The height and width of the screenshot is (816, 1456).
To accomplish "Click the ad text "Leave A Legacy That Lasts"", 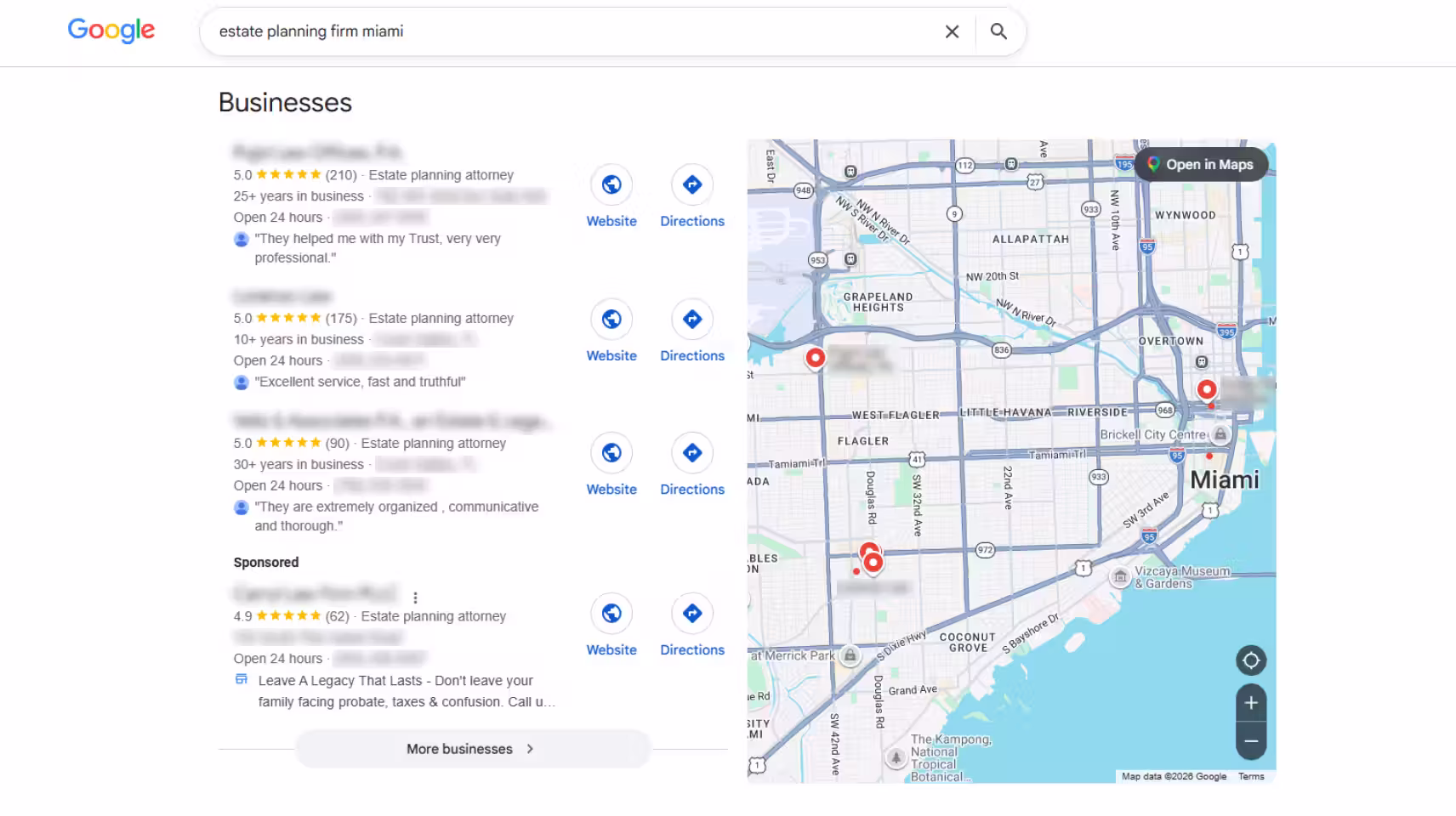I will point(407,691).
